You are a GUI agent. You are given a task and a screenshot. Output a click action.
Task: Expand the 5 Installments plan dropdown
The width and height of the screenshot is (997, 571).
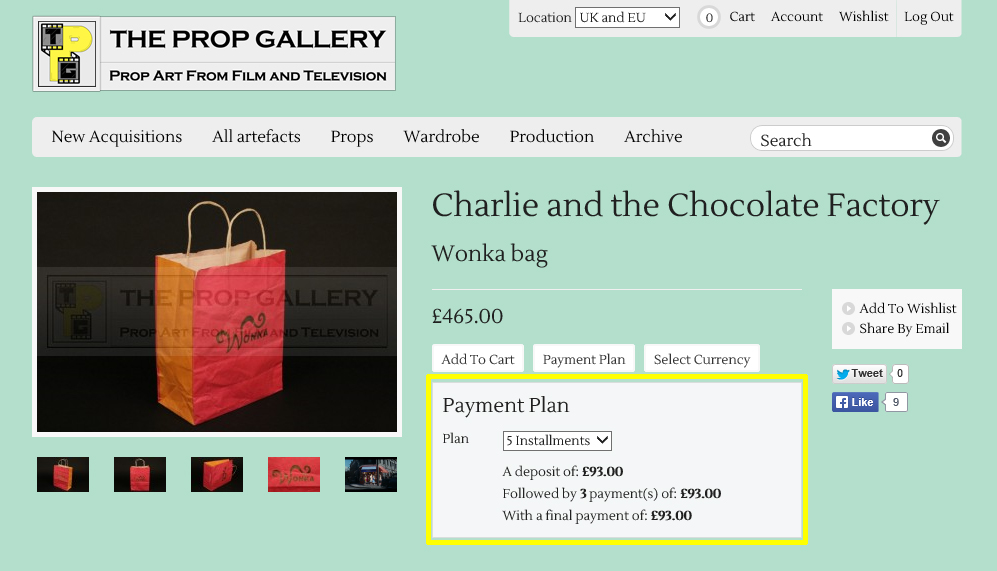pos(557,441)
